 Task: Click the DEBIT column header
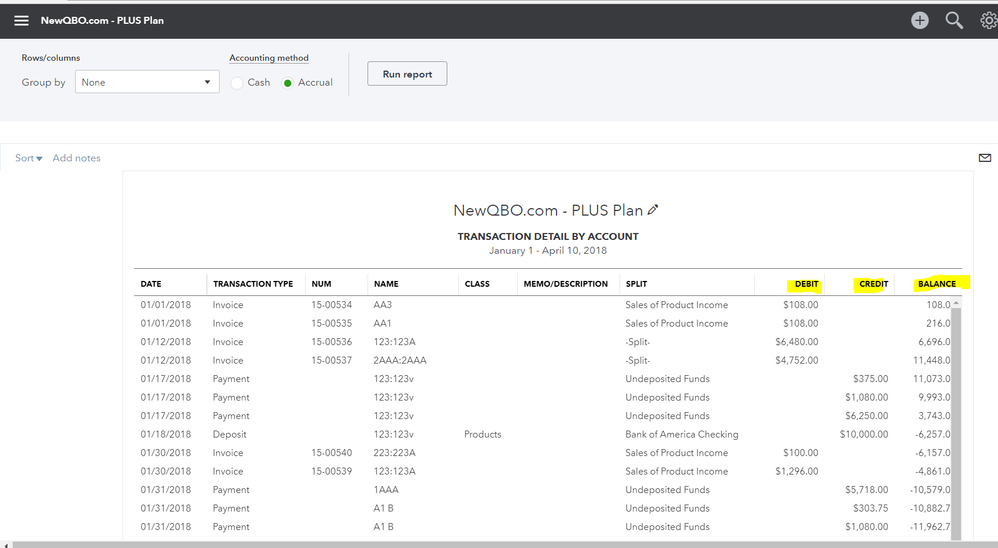click(806, 284)
